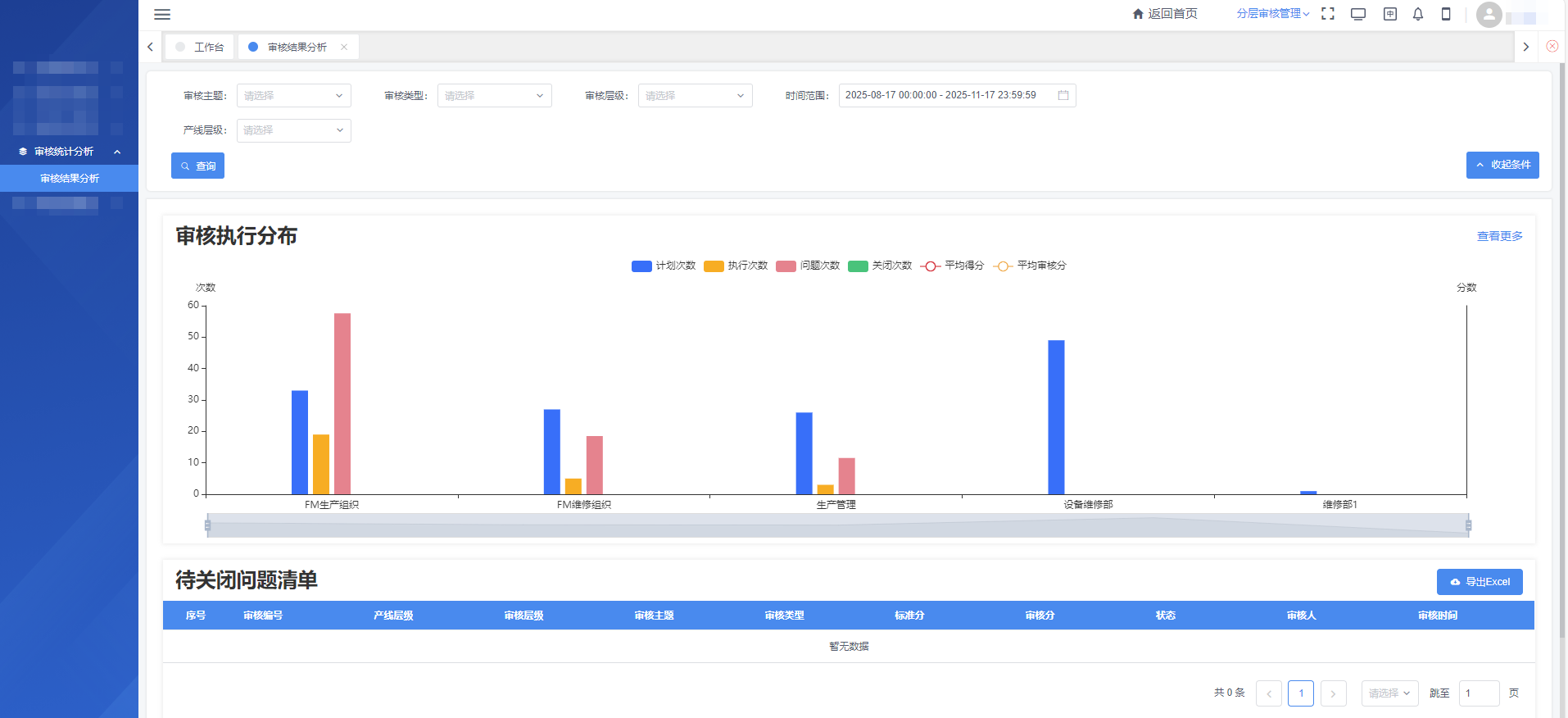Open the 审核主题 dropdown
Image resolution: width=1568 pixels, height=718 pixels.
[293, 96]
